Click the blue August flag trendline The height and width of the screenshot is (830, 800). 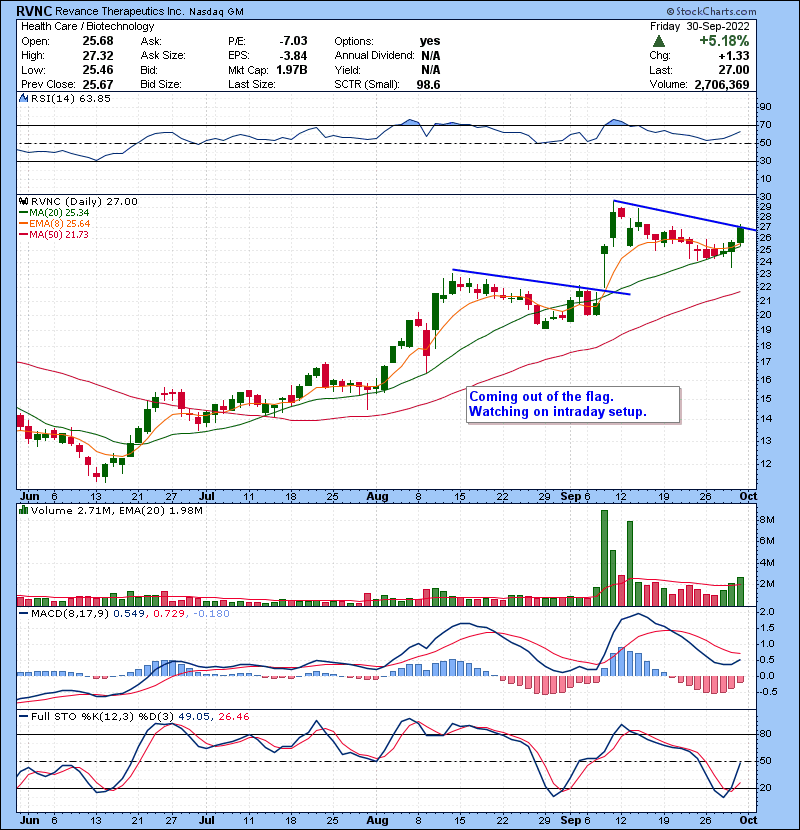tap(541, 282)
